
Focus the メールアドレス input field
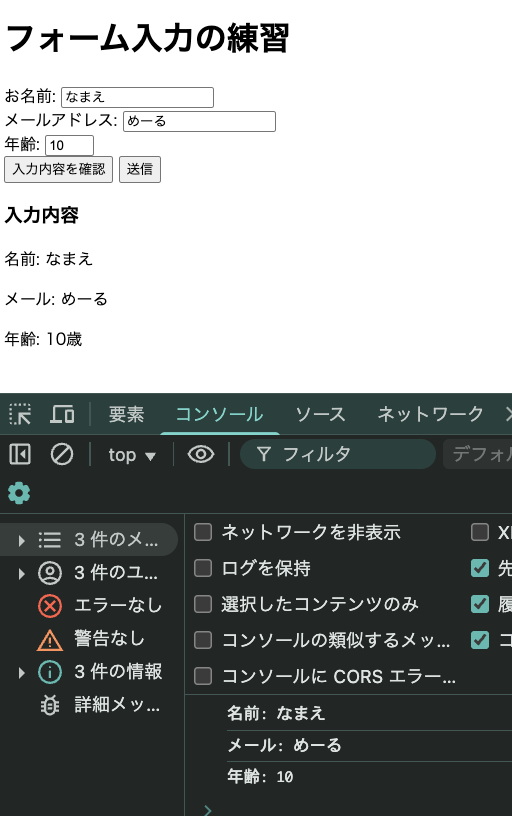199,121
